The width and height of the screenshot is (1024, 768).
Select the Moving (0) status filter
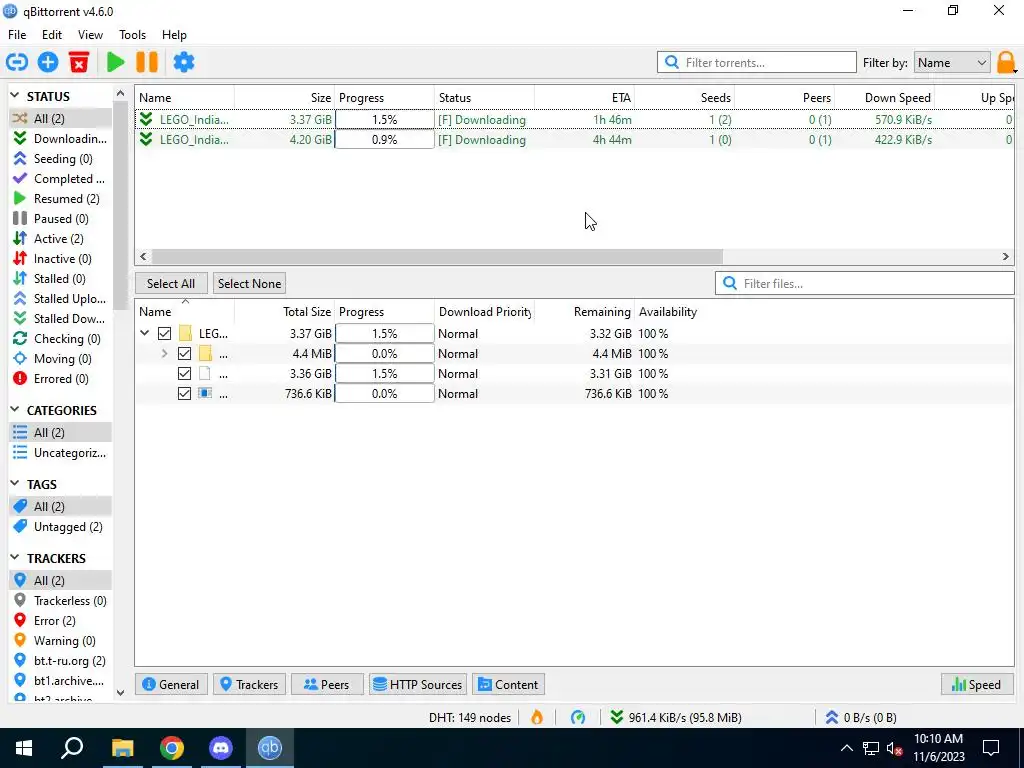tap(61, 359)
